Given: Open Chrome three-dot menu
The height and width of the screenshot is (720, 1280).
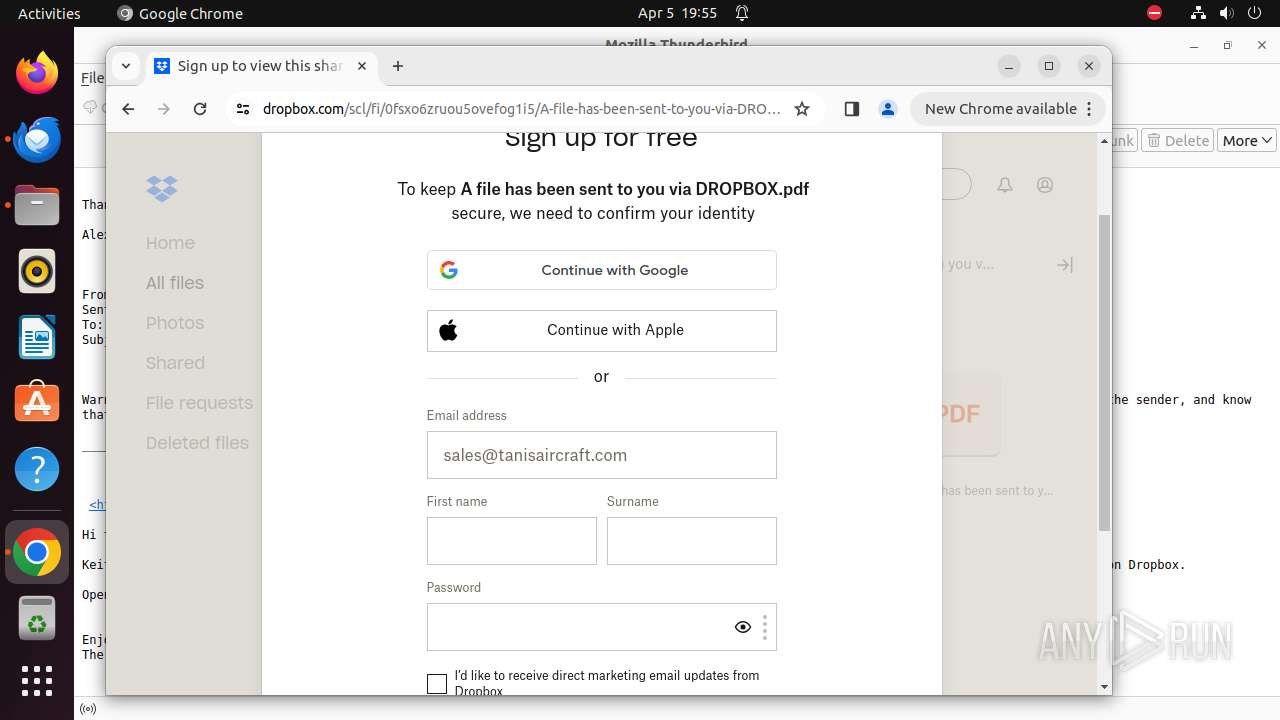Looking at the screenshot, I should click(1090, 109).
